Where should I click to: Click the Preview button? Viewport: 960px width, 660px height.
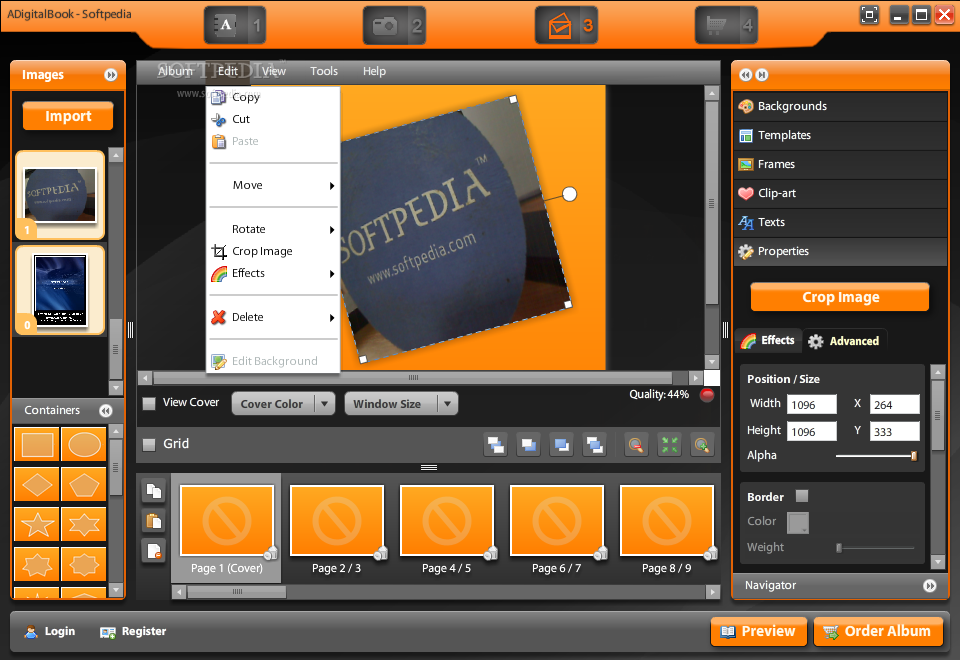[759, 631]
